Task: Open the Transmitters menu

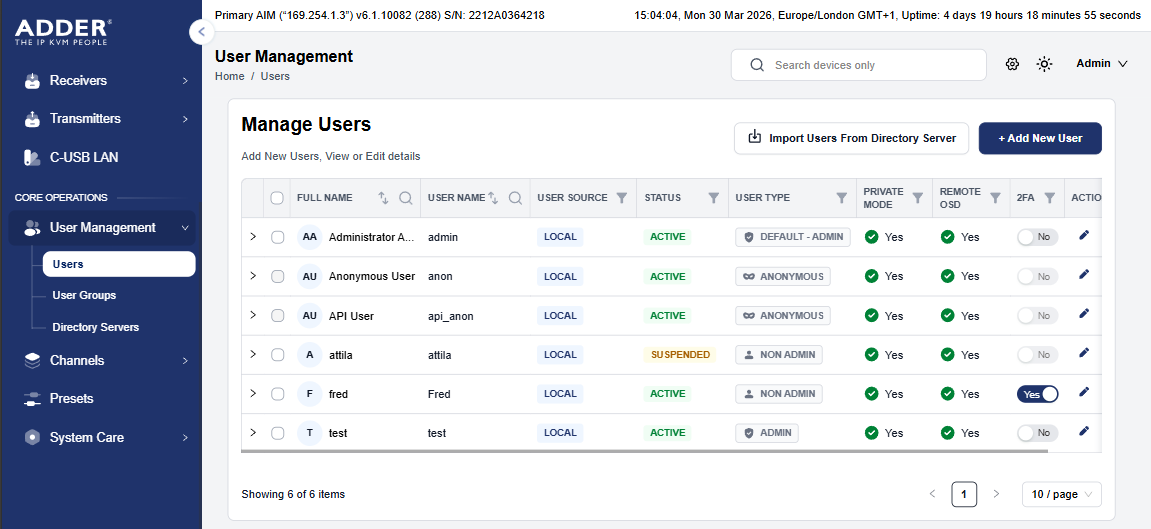Action: (x=102, y=119)
